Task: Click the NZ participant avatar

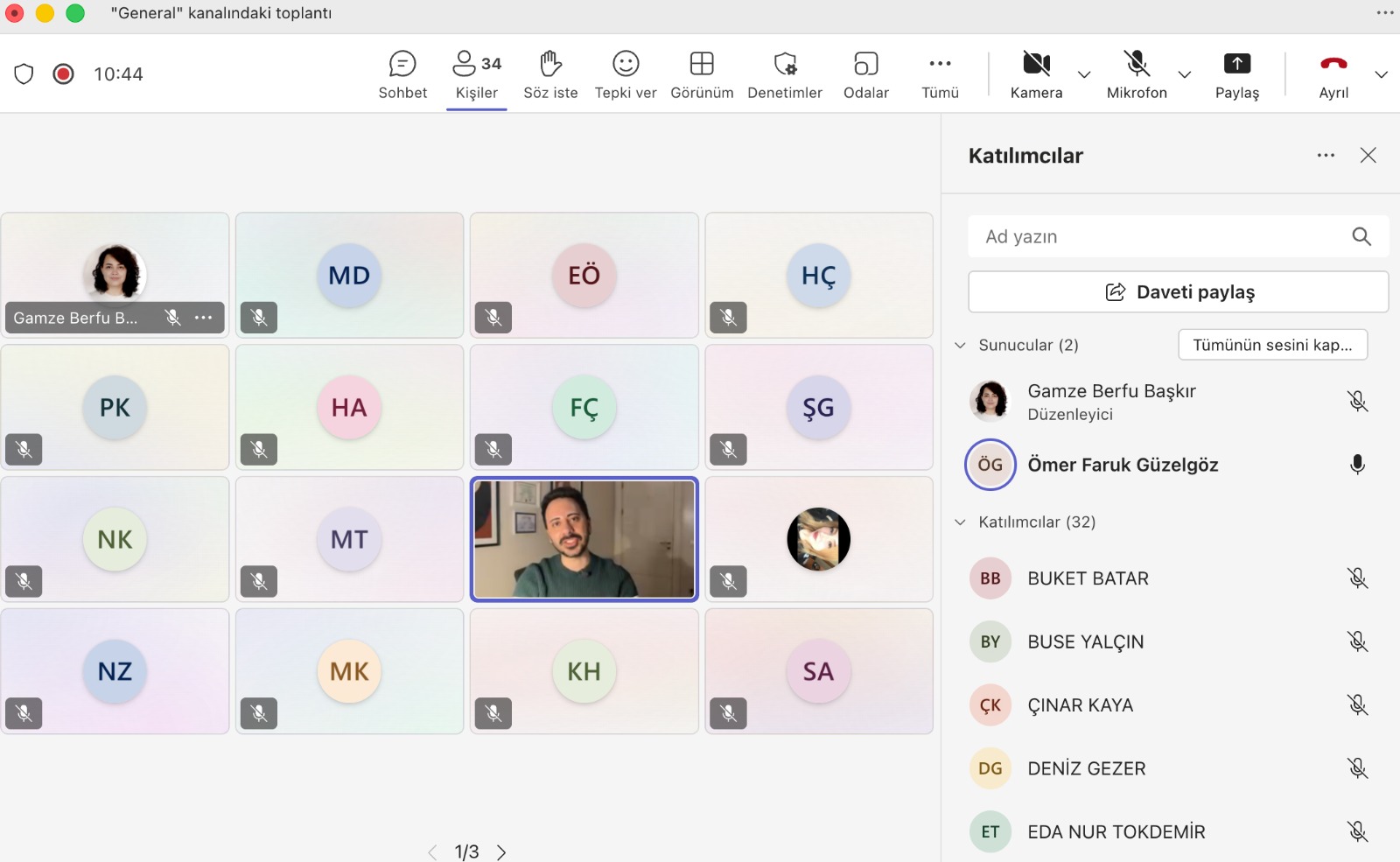Action: pos(115,671)
